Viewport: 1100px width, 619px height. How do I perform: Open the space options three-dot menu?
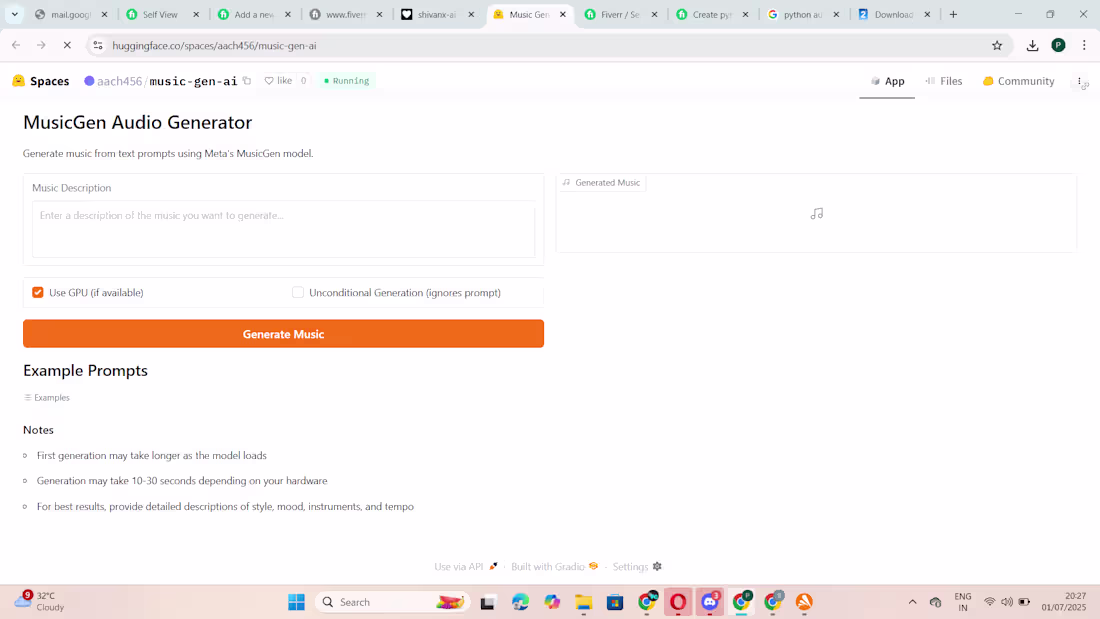[1080, 81]
